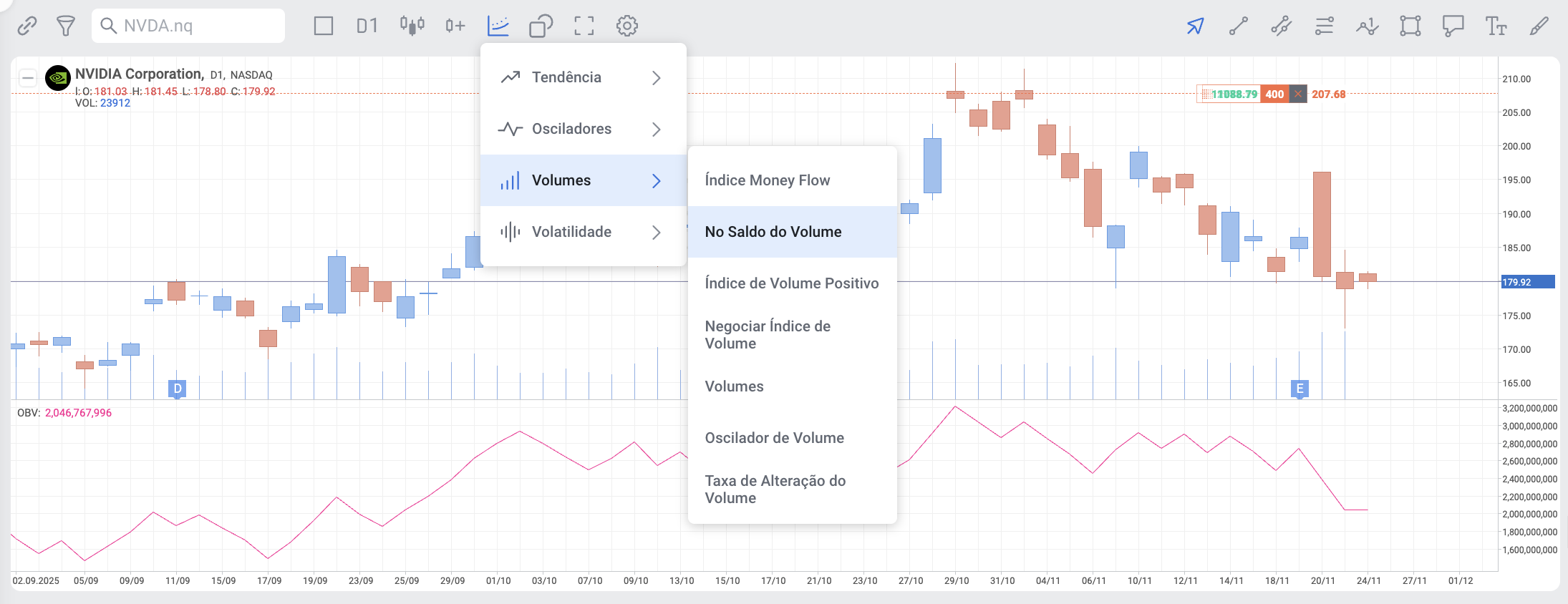Click the 3,200,000,000 OBV axis label
This screenshot has width=1568, height=604.
(x=1529, y=408)
